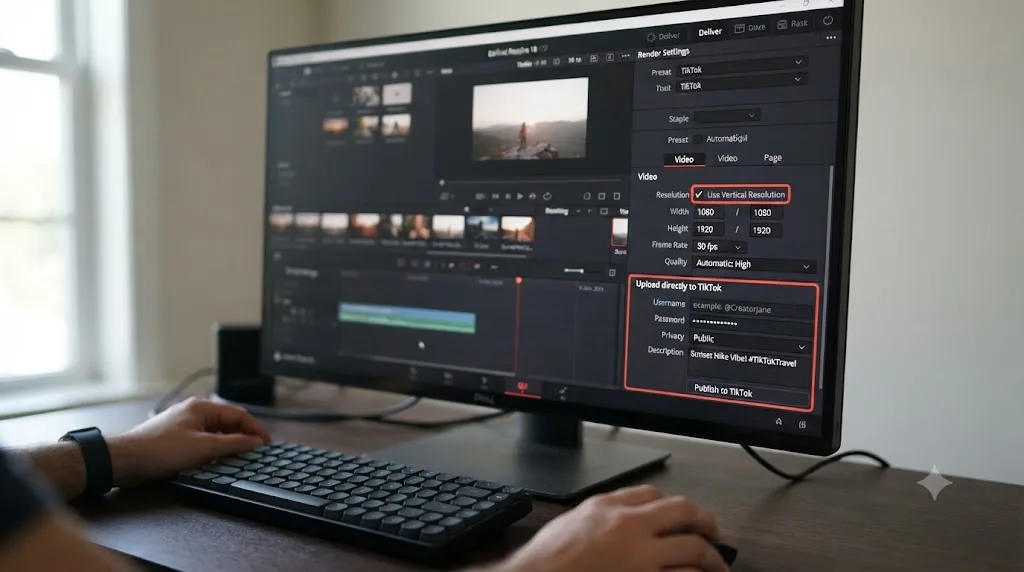This screenshot has width=1024, height=572.
Task: Open the highlighted Deliver page tab
Action: pyautogui.click(x=709, y=32)
